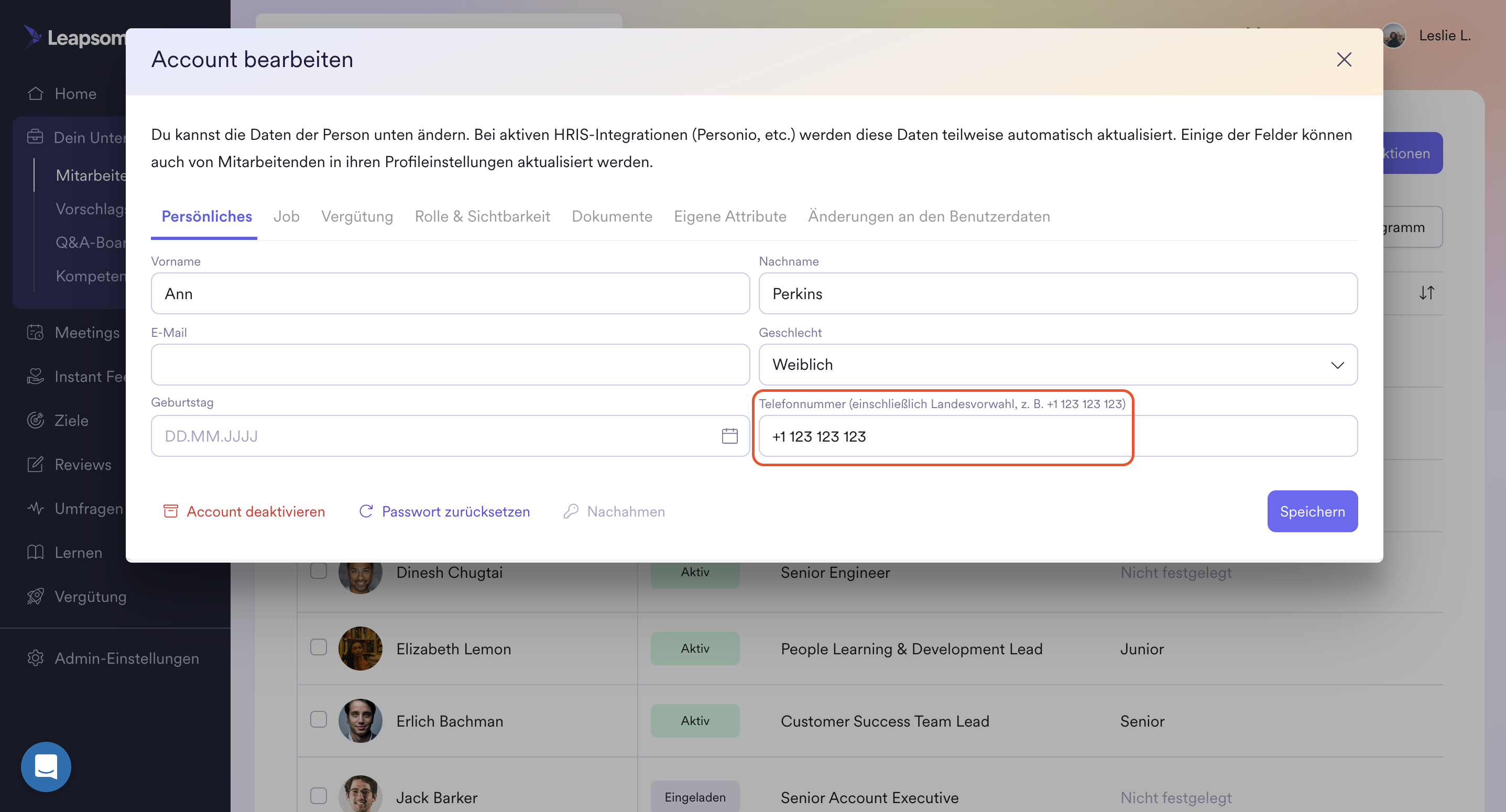Click the Dein Unternehmen briefcase icon
The image size is (1506, 812).
[x=35, y=137]
